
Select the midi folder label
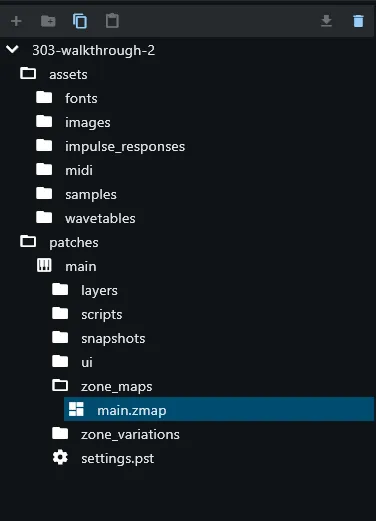click(79, 171)
